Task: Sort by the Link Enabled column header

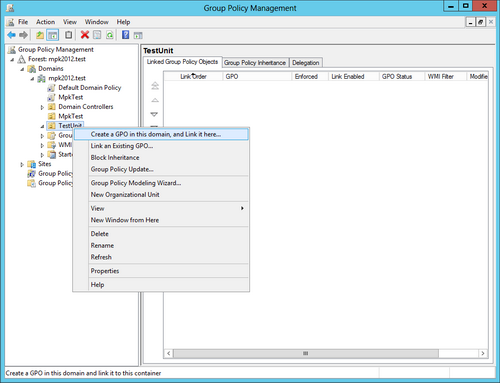Action: point(354,76)
